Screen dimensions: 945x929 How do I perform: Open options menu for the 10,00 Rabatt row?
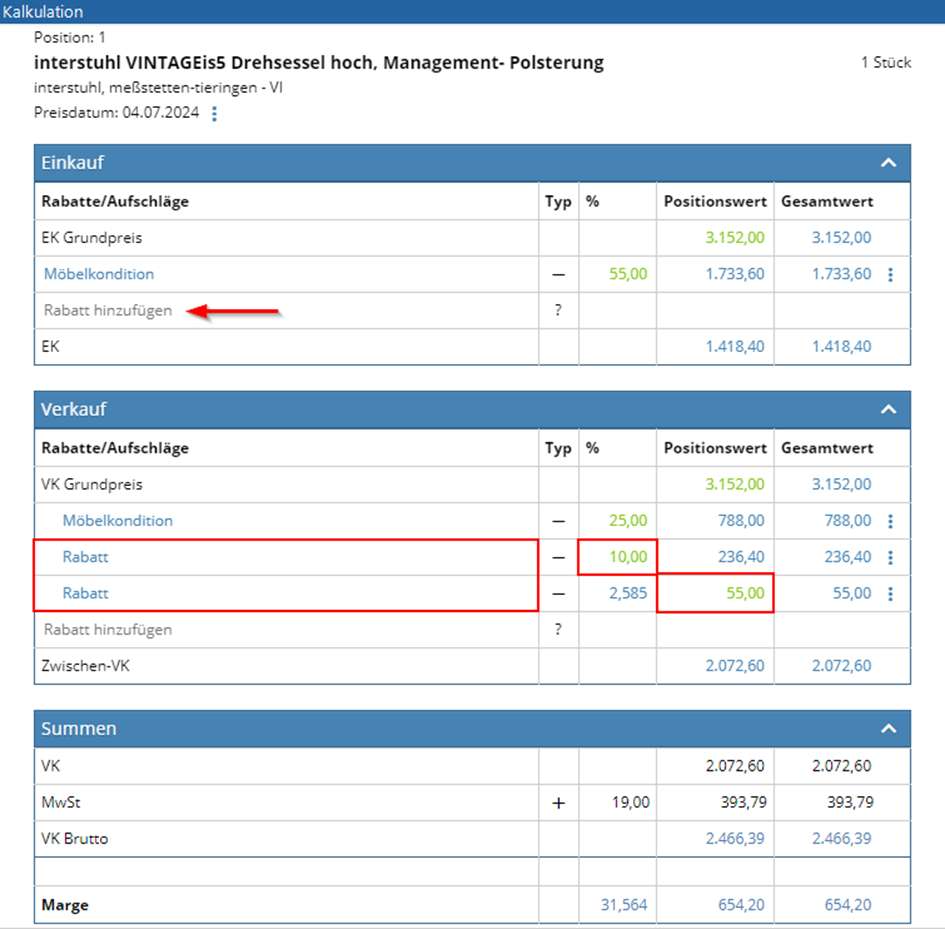pos(891,558)
